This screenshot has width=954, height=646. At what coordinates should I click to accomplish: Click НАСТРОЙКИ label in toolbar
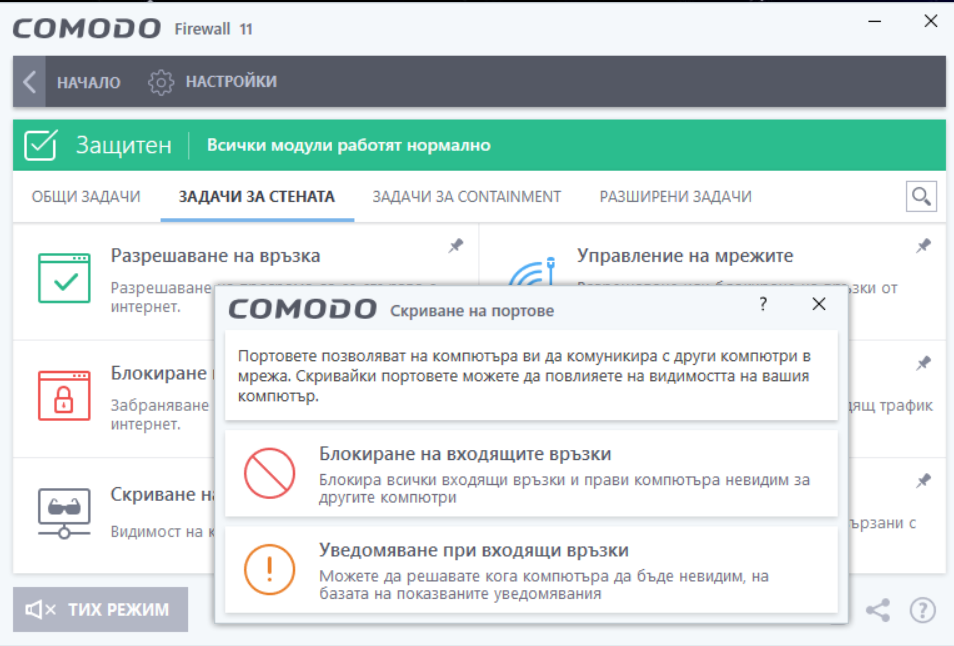coord(231,82)
